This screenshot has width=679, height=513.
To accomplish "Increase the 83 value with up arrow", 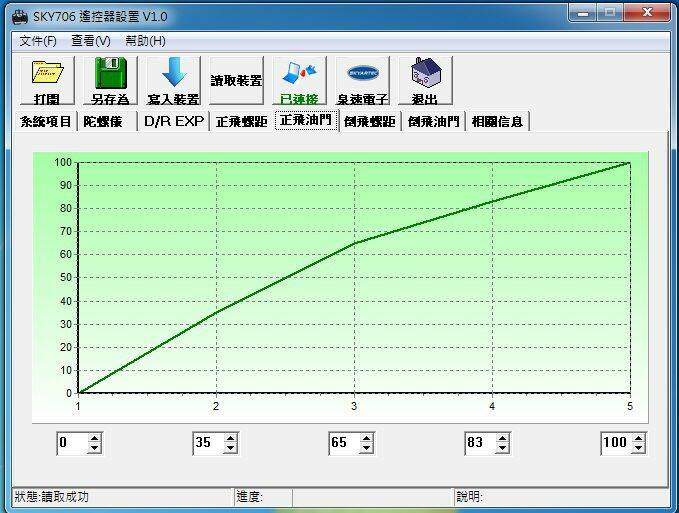I will (x=502, y=438).
